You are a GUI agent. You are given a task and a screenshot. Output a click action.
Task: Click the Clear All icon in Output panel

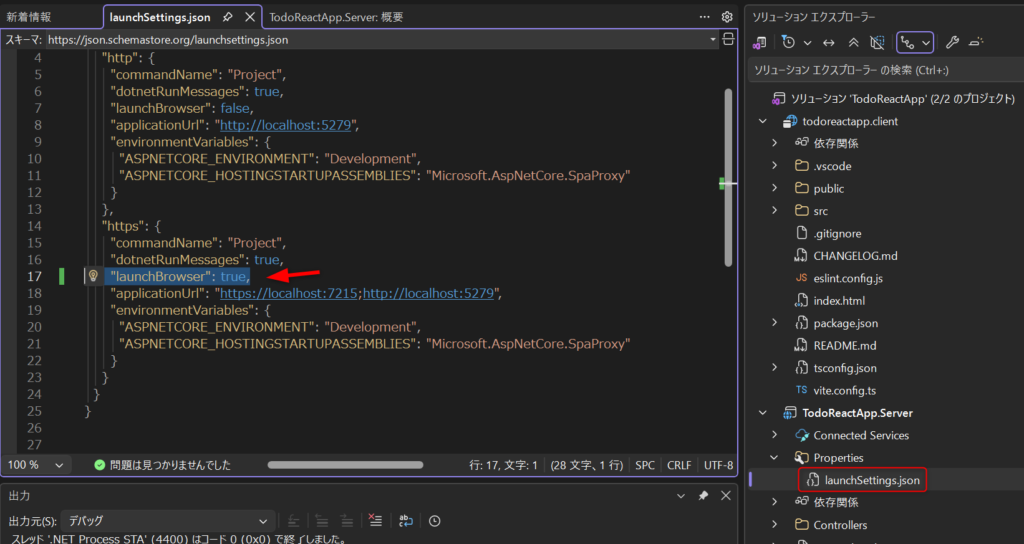point(375,521)
